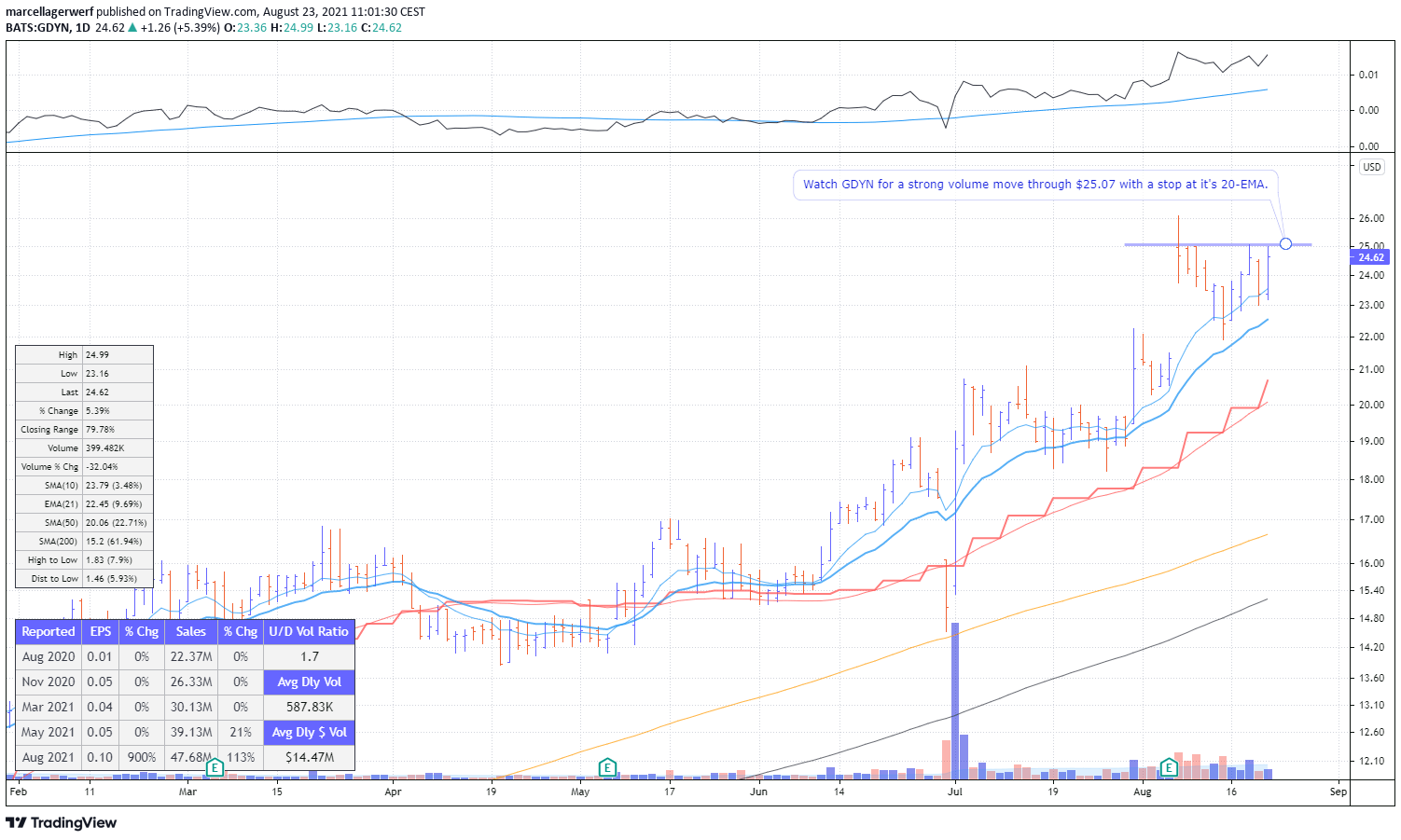The height and width of the screenshot is (840, 1401).
Task: Select the Volume 399.482K stats row
Action: click(x=84, y=448)
